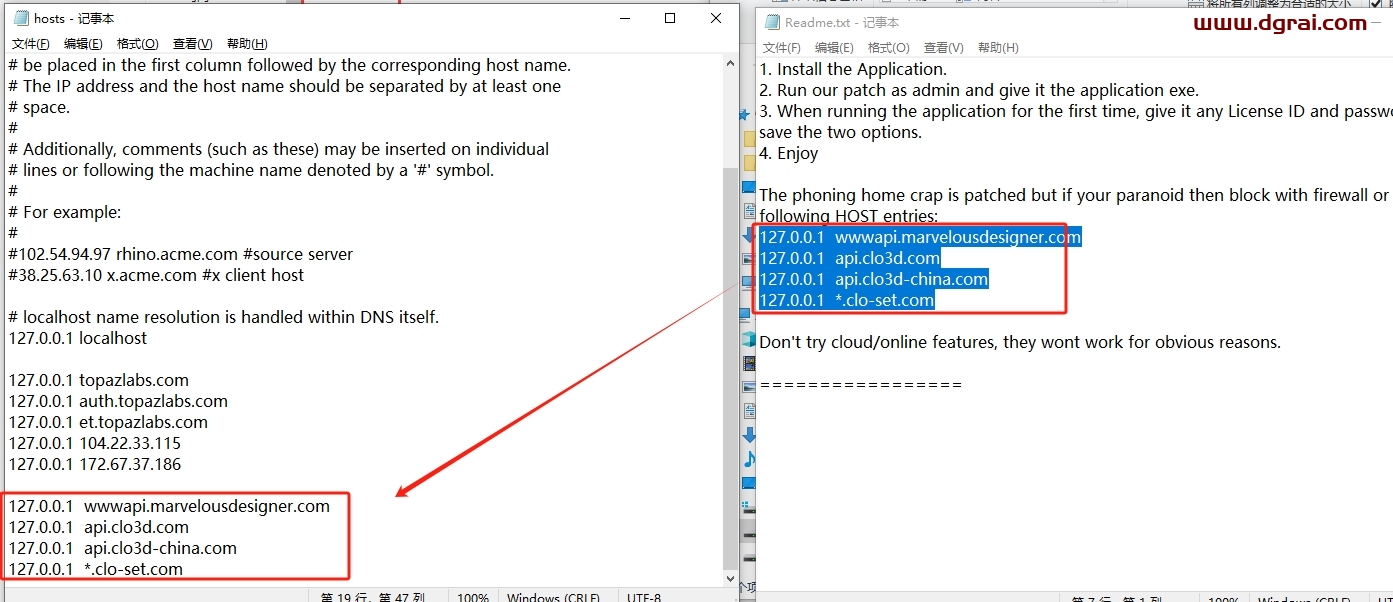The image size is (1393, 602).
Task: Click the "UTF-8" encoding status entry in hosts
Action: (644, 598)
